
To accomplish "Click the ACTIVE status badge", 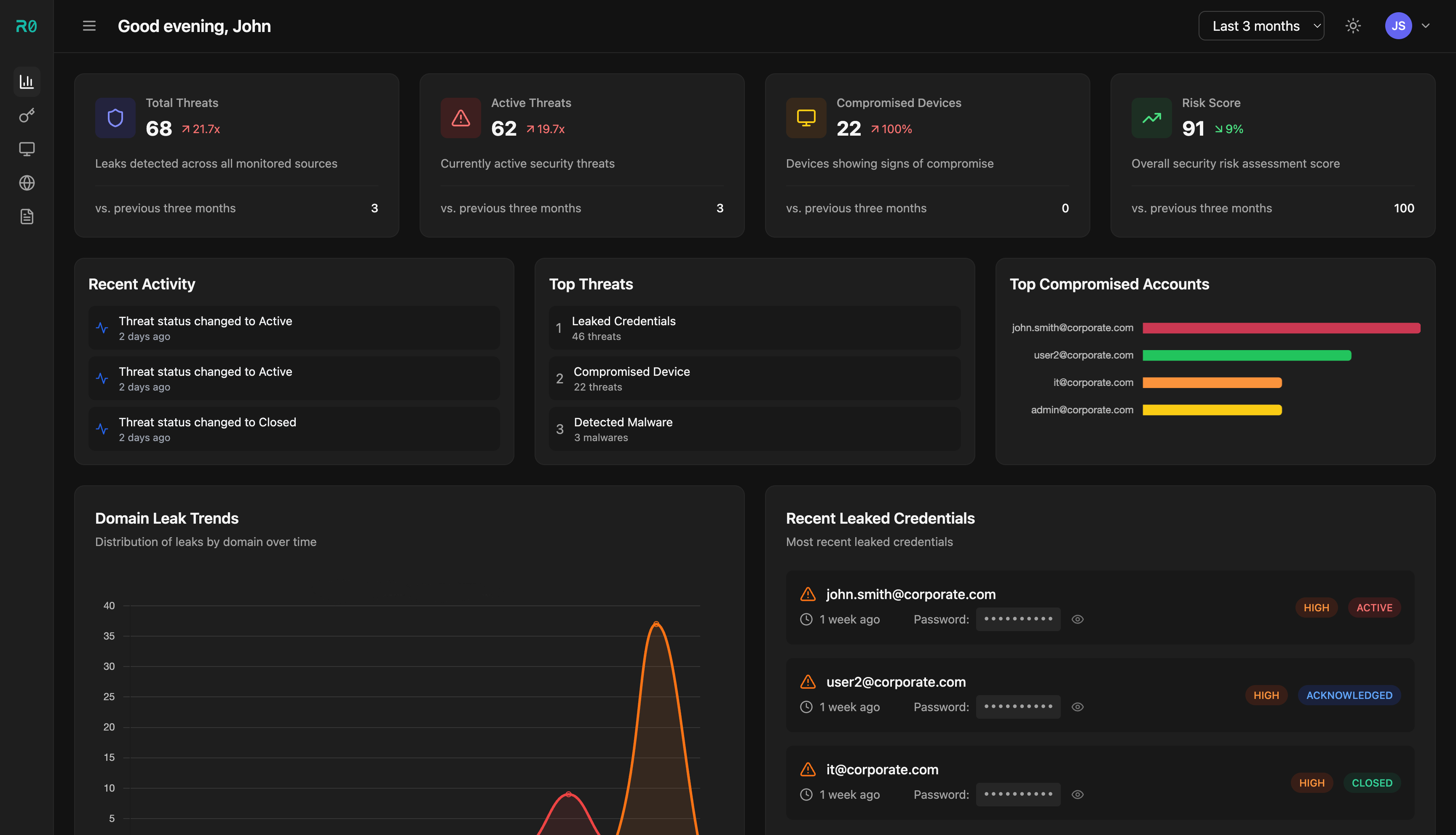I will pyautogui.click(x=1374, y=608).
